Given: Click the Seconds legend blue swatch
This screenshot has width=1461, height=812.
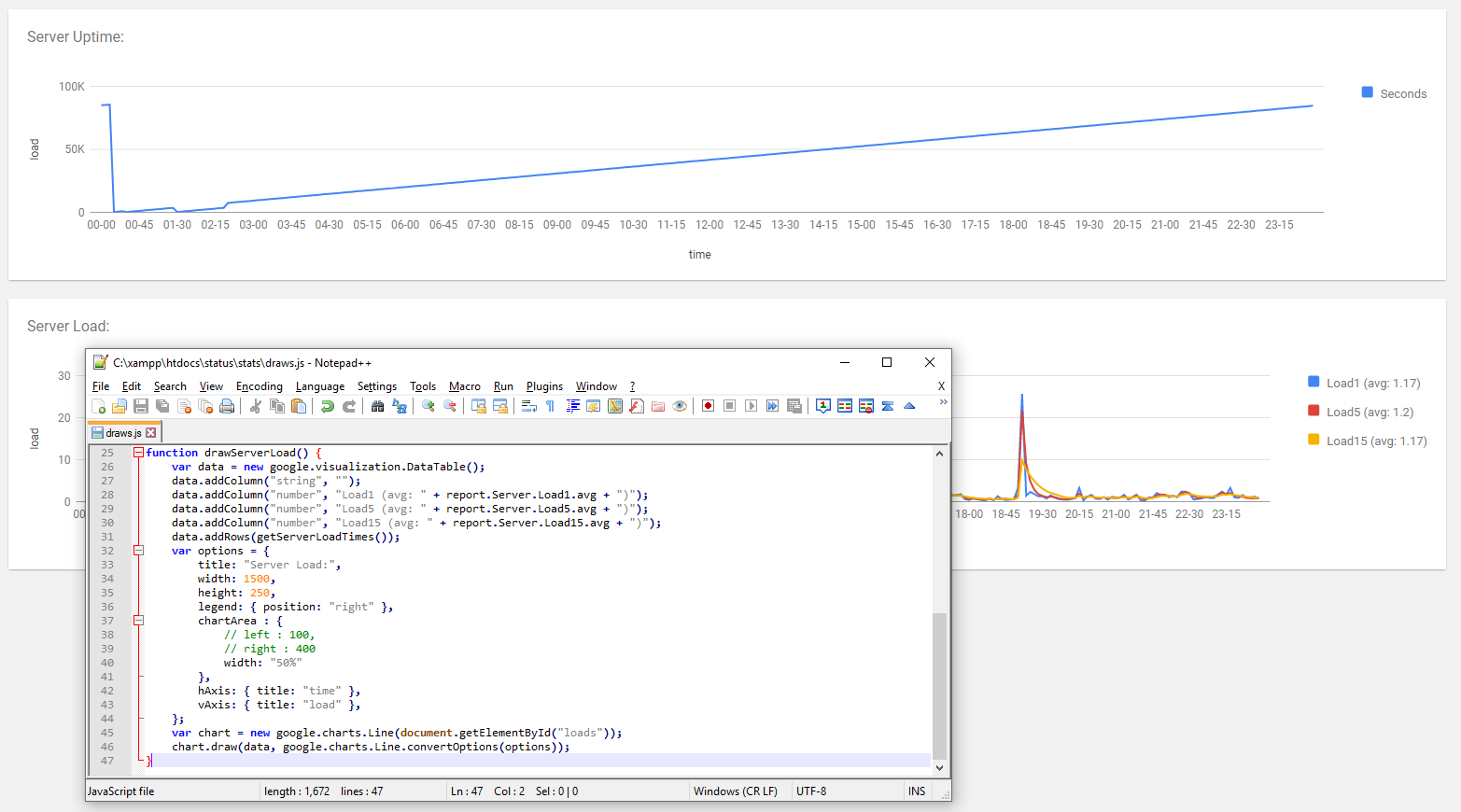Looking at the screenshot, I should [x=1368, y=92].
